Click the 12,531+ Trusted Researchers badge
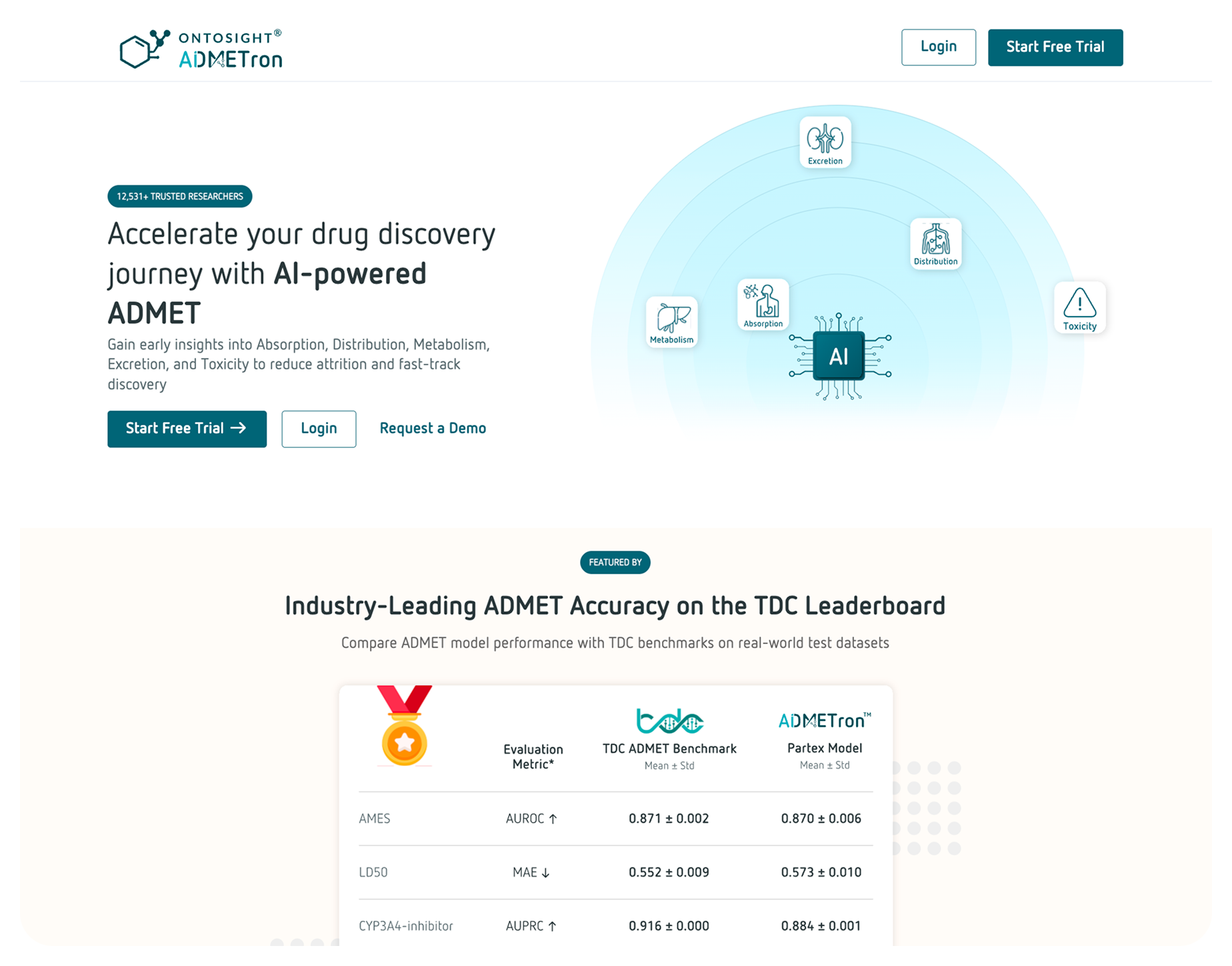This screenshot has width=1232, height=966. coord(179,196)
